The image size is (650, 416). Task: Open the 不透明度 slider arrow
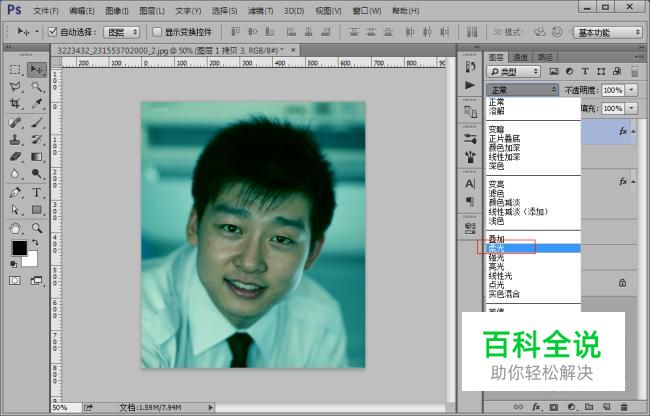(x=631, y=90)
